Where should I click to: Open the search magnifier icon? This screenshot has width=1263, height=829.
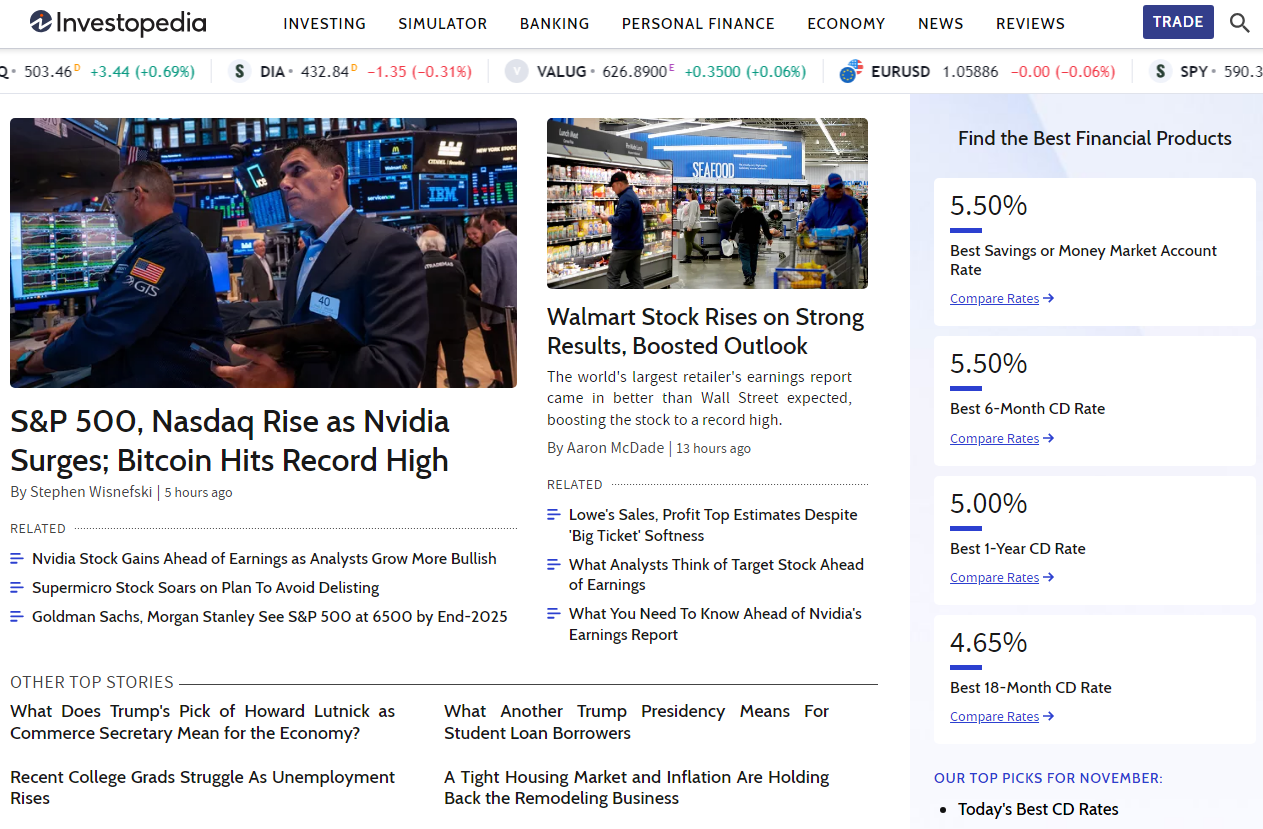click(1239, 23)
